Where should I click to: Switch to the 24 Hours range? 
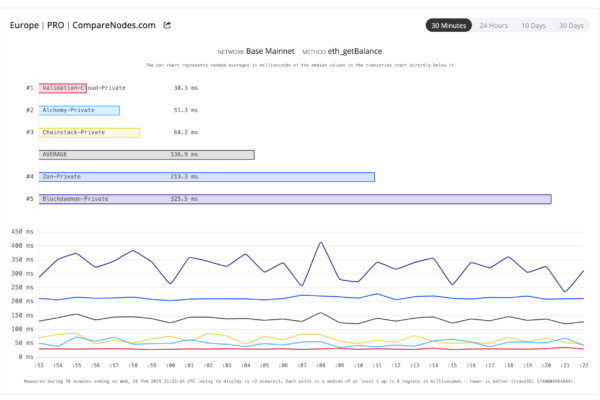(x=494, y=25)
